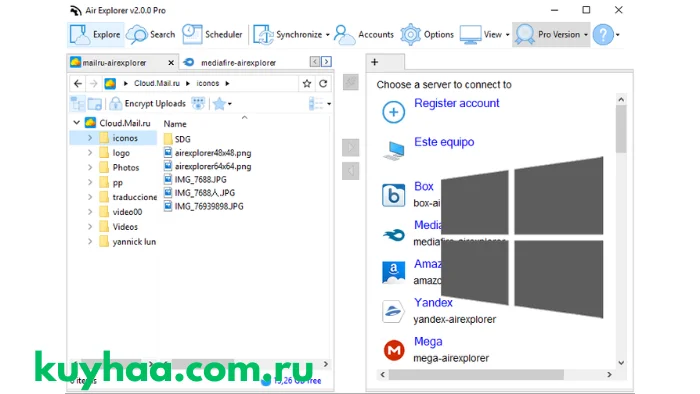The height and width of the screenshot is (394, 700).
Task: Open the Synchronize dropdown arrow
Action: [328, 35]
